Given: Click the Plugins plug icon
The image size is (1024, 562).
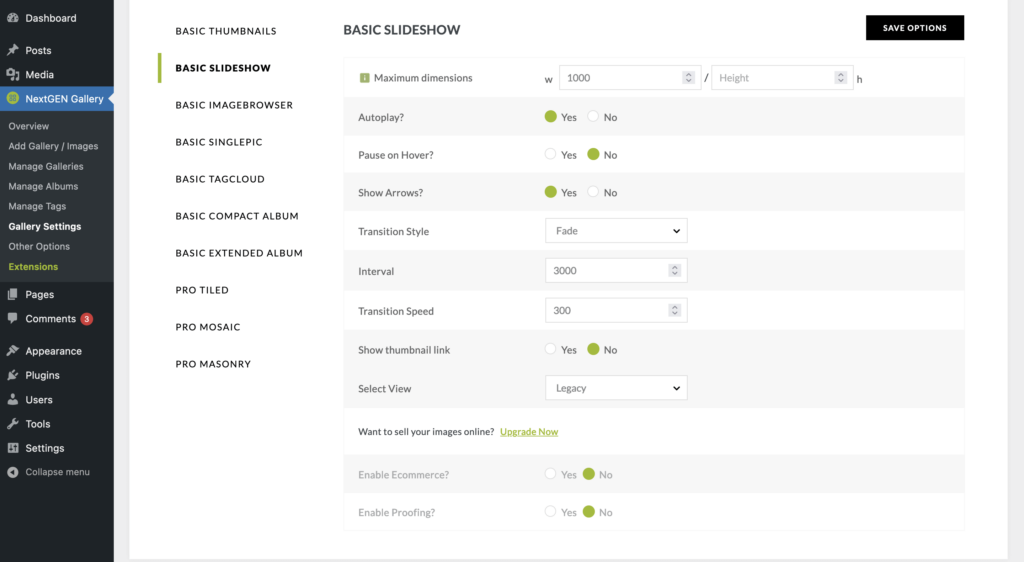Looking at the screenshot, I should (12, 375).
